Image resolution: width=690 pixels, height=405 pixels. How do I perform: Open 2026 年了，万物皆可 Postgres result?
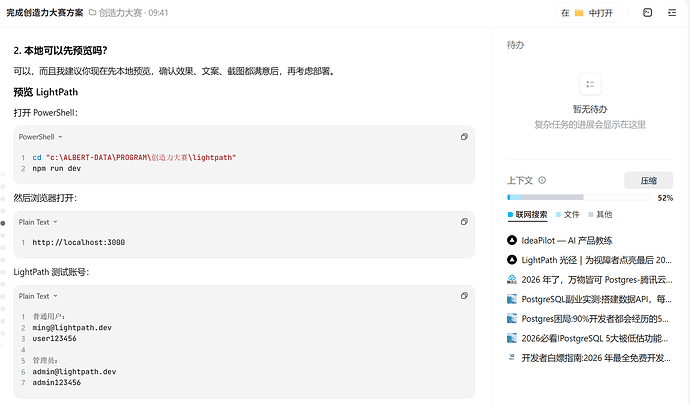pyautogui.click(x=590, y=280)
